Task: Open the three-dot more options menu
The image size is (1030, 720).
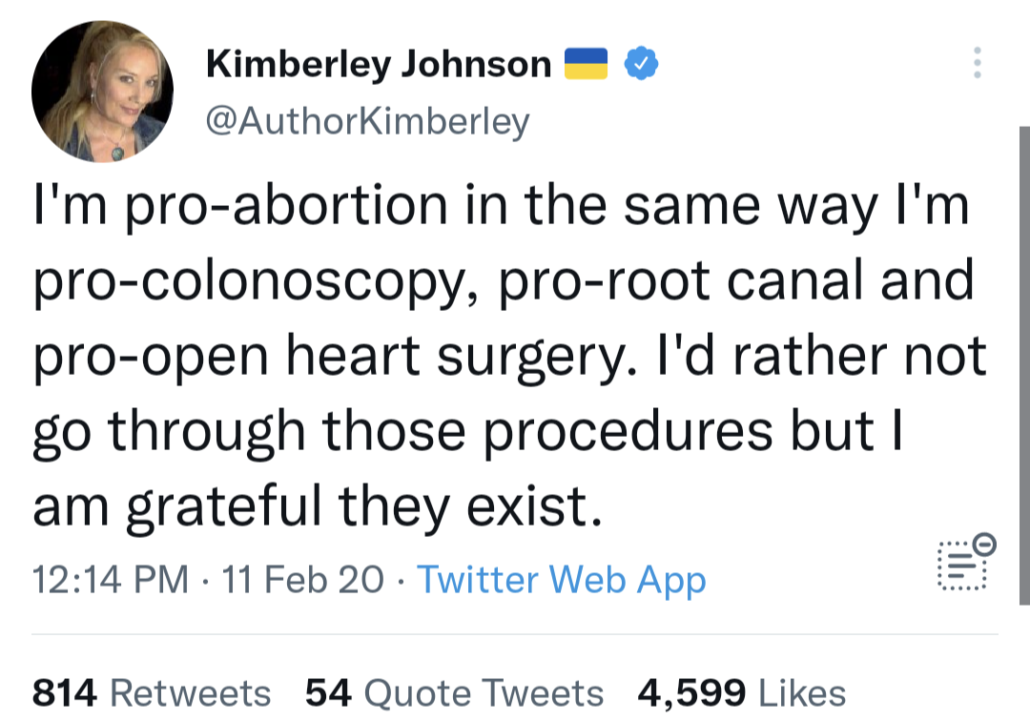Action: (x=977, y=63)
